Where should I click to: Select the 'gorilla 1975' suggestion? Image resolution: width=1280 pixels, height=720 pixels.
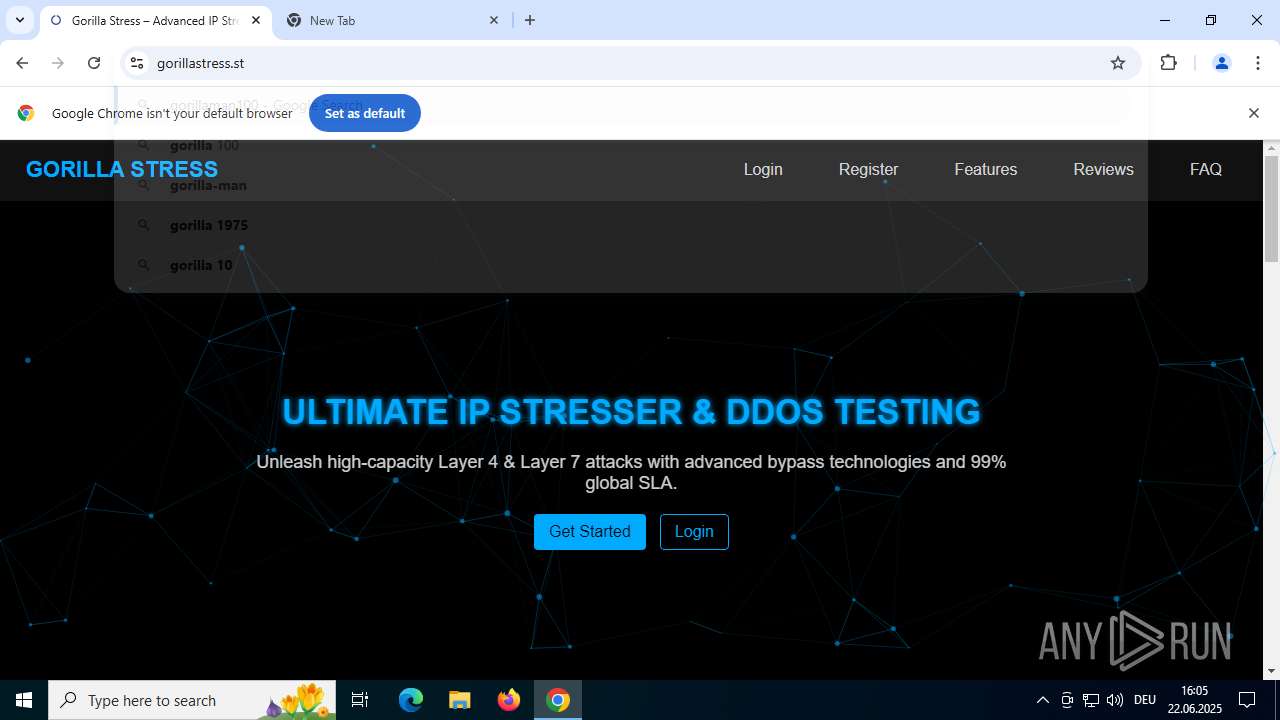pyautogui.click(x=630, y=225)
